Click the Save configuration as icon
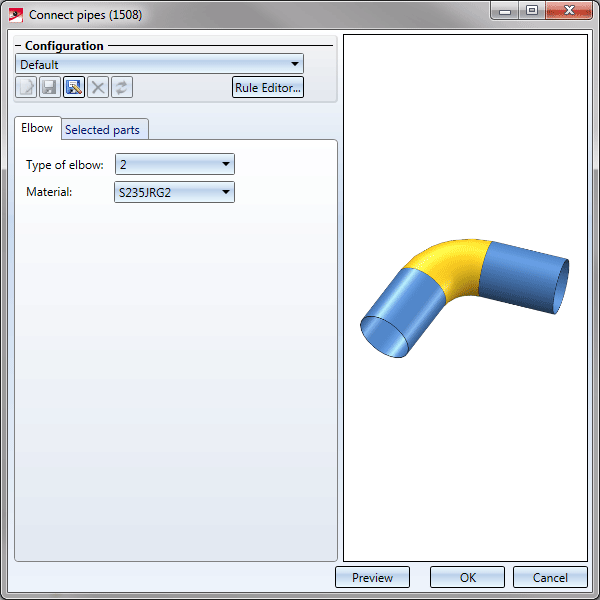Screen dimensions: 600x600 [74, 87]
